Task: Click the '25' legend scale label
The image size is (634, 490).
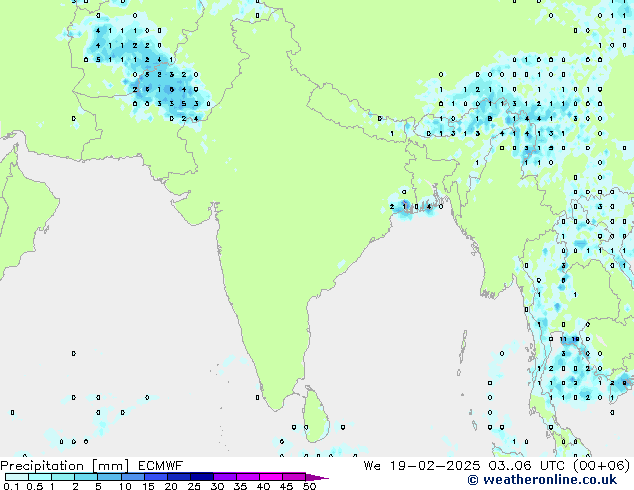Action: (194, 486)
